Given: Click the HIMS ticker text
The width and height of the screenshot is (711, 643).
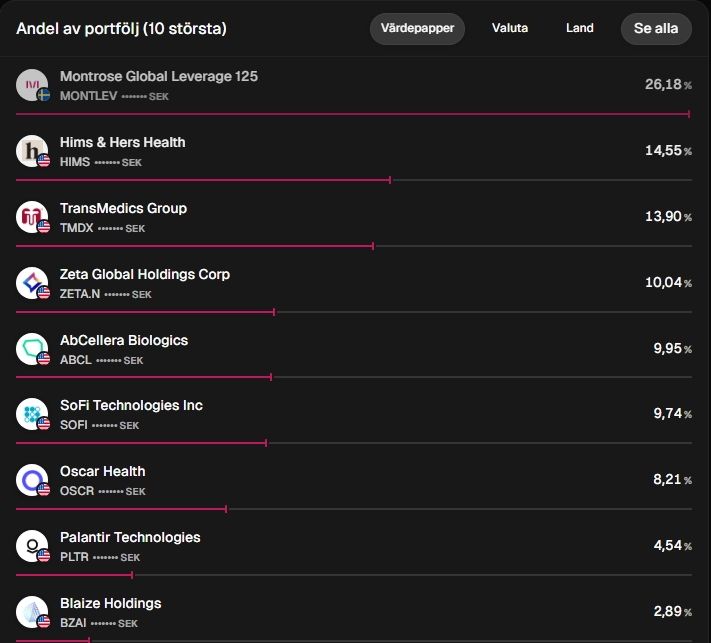Looking at the screenshot, I should click(x=75, y=162).
